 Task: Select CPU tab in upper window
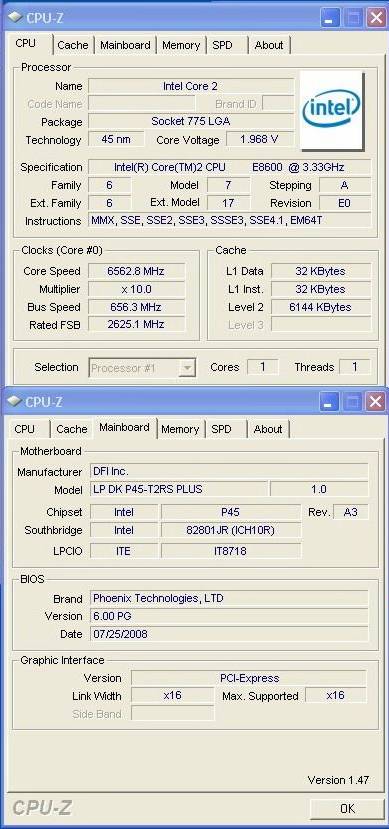25,44
